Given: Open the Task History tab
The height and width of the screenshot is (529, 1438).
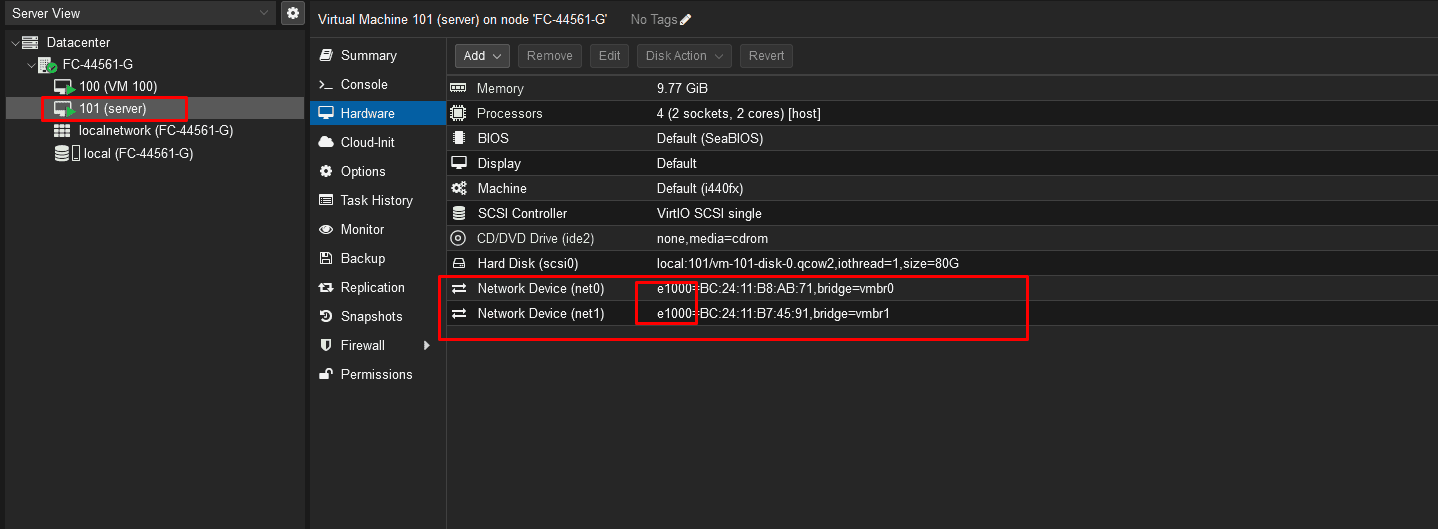Looking at the screenshot, I should coord(378,200).
